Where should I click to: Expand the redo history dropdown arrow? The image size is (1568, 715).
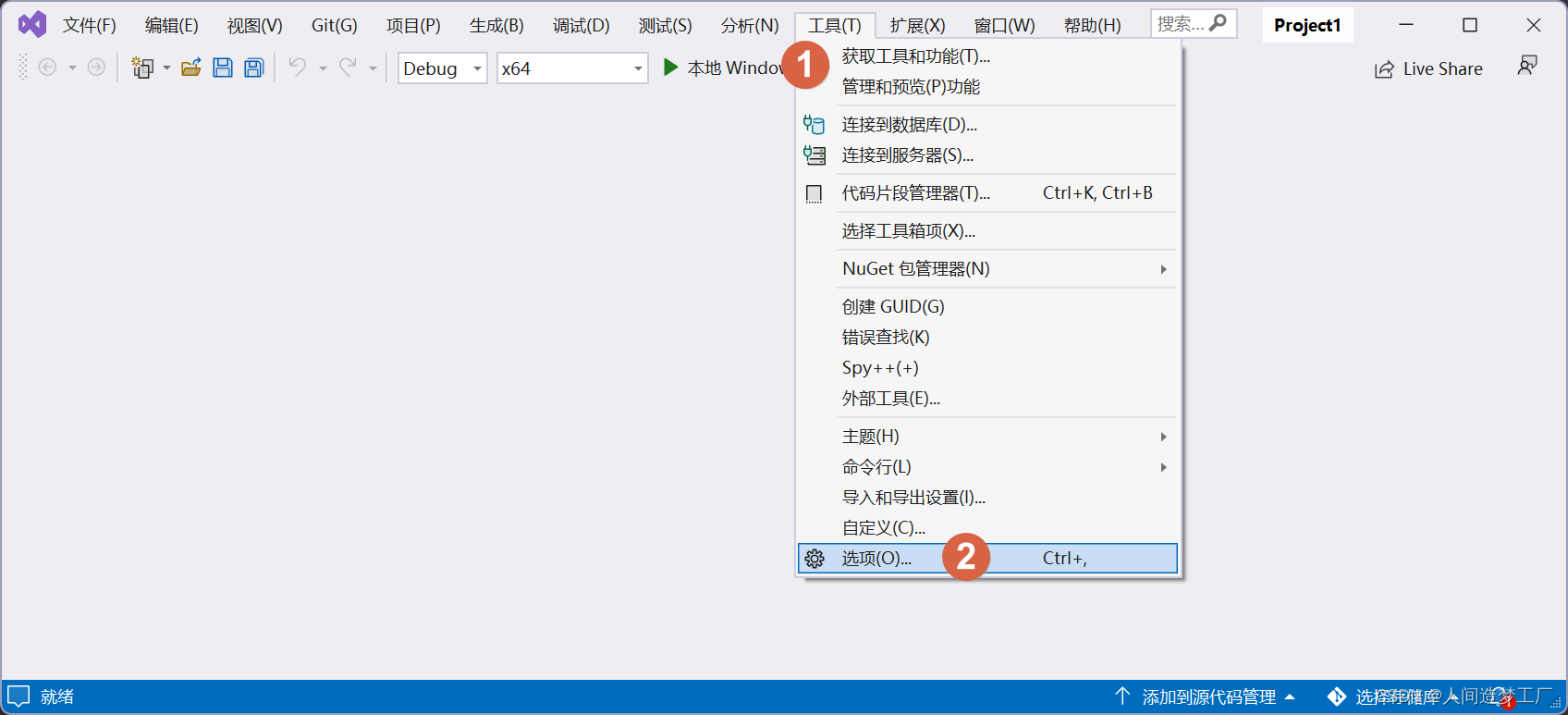point(373,68)
